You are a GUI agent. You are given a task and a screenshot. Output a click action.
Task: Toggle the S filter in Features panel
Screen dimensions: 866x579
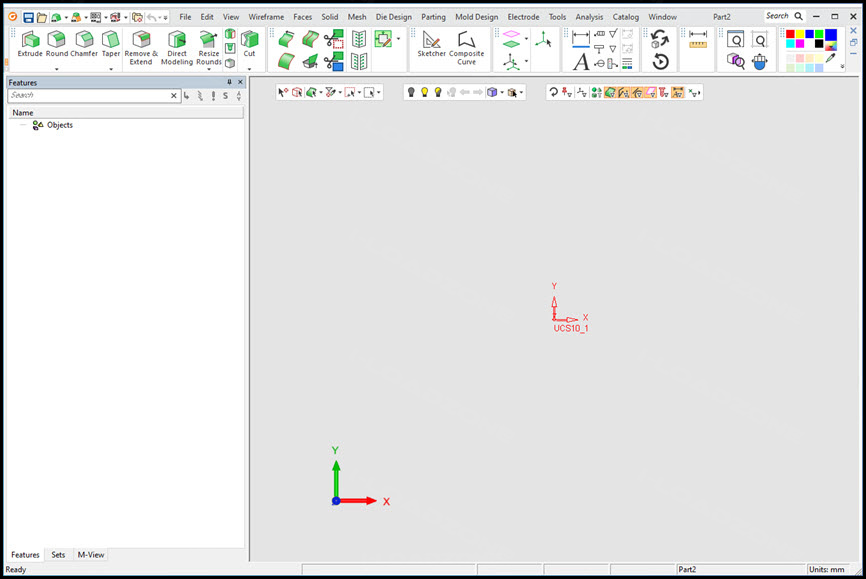[x=225, y=96]
